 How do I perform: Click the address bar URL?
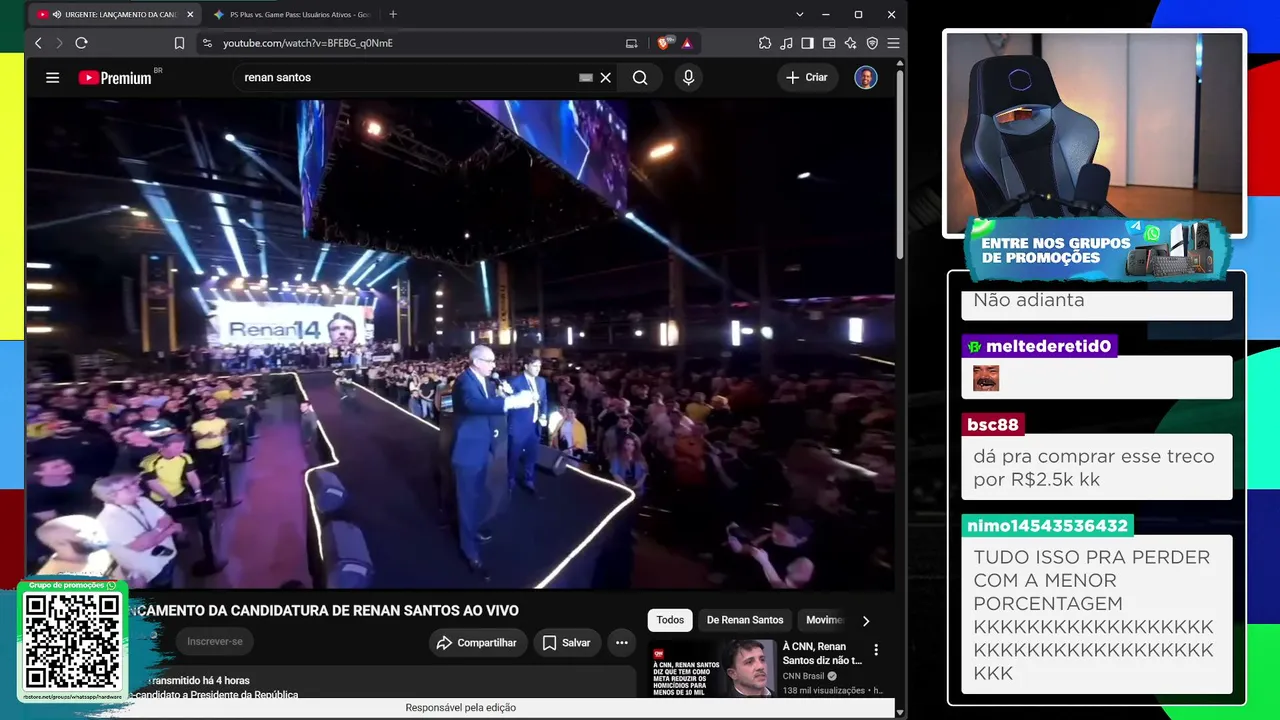coord(308,43)
